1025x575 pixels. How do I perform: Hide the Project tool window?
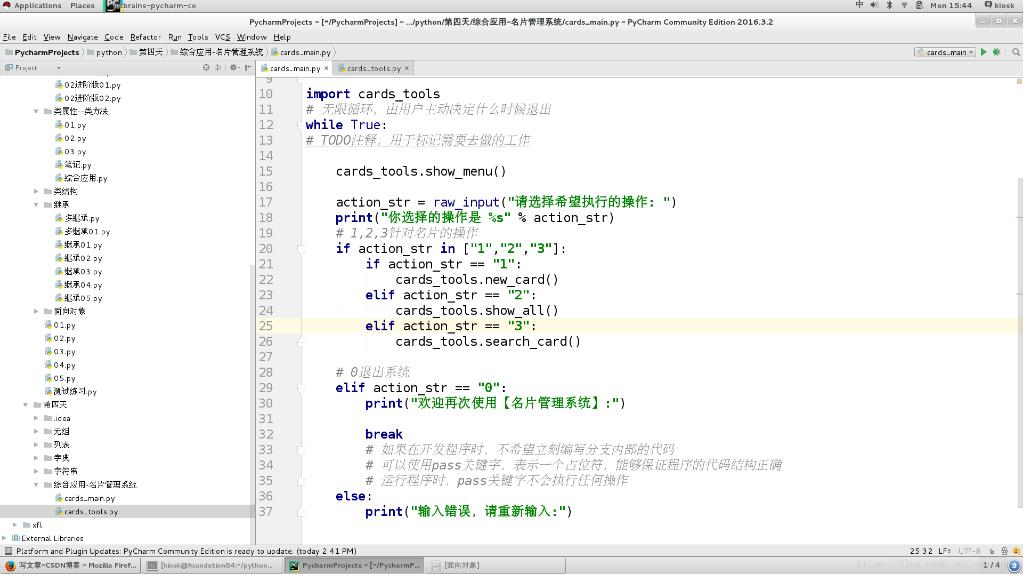coord(248,67)
